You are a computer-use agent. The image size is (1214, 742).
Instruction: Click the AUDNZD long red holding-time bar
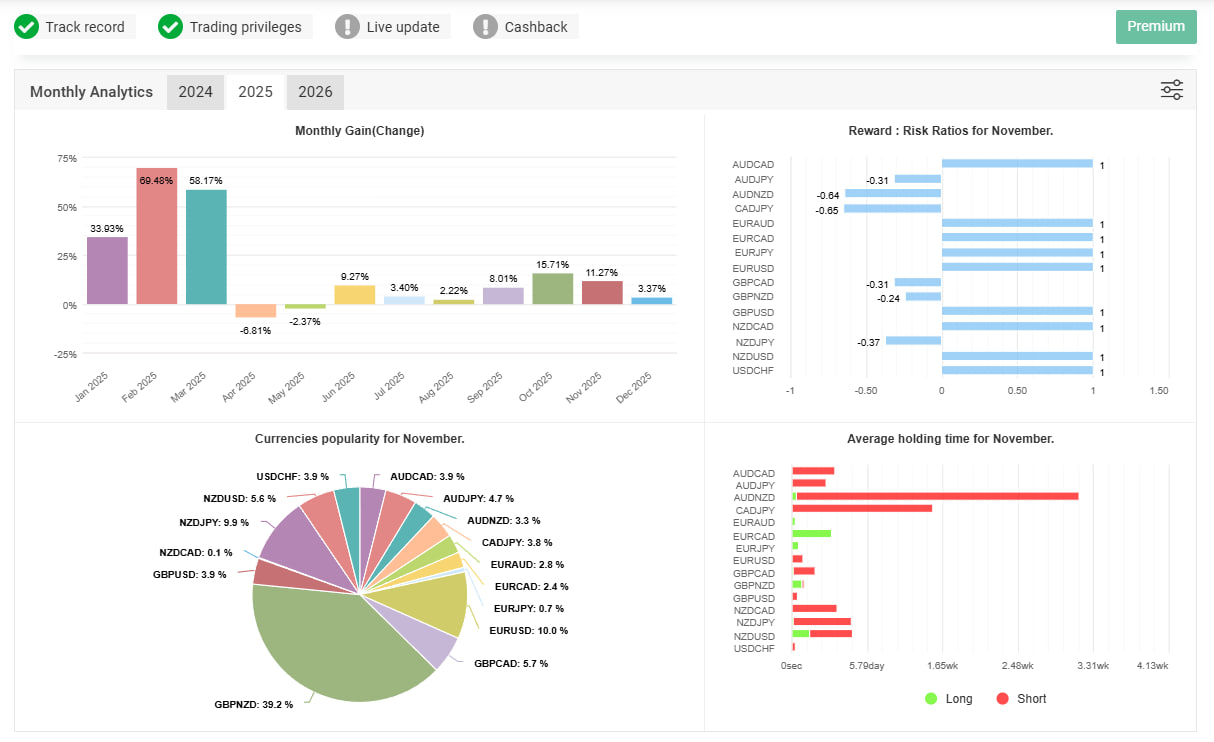click(937, 496)
